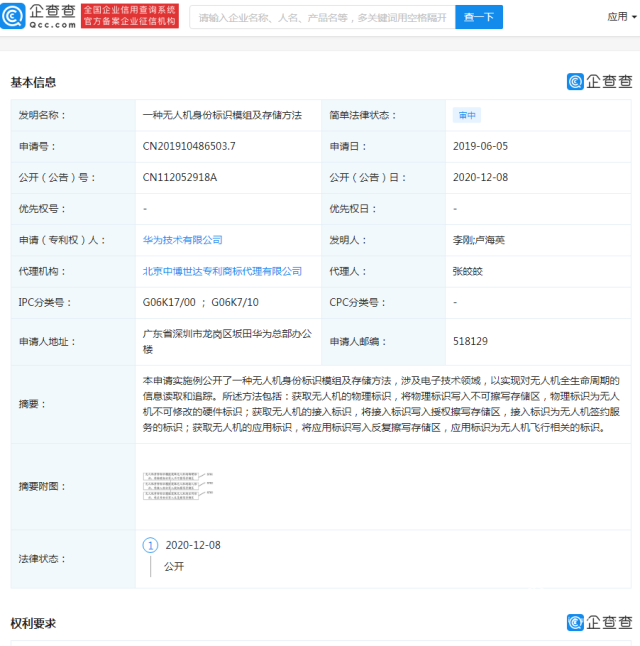This screenshot has width=640, height=646.
Task: Select publication number CN112052918A
Action: point(180,178)
